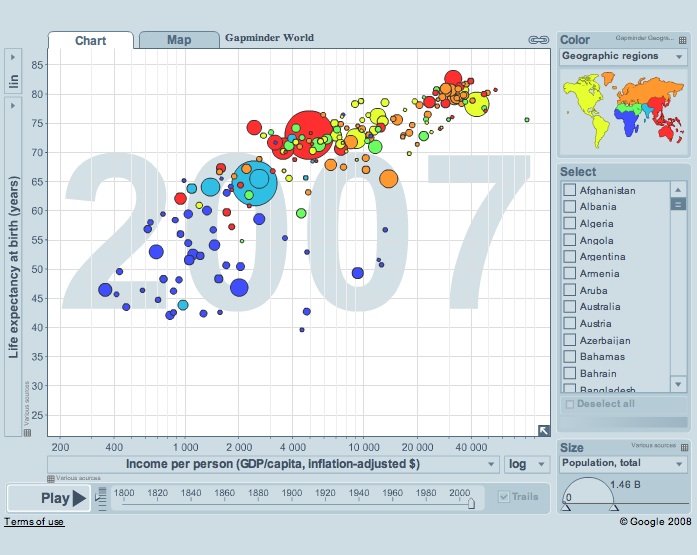The height and width of the screenshot is (555, 697).
Task: Expand the Life expectancy axis selector
Action: [13, 267]
